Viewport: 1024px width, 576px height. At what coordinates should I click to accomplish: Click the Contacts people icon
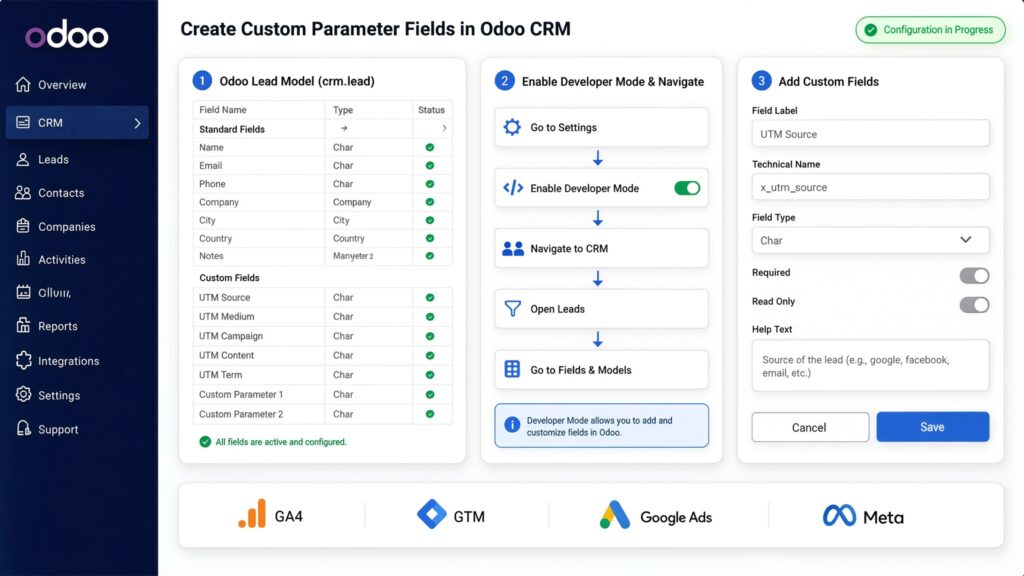[x=23, y=193]
